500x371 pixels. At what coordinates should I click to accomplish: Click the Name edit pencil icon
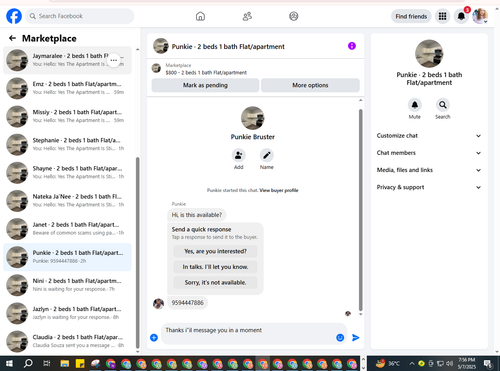267,155
